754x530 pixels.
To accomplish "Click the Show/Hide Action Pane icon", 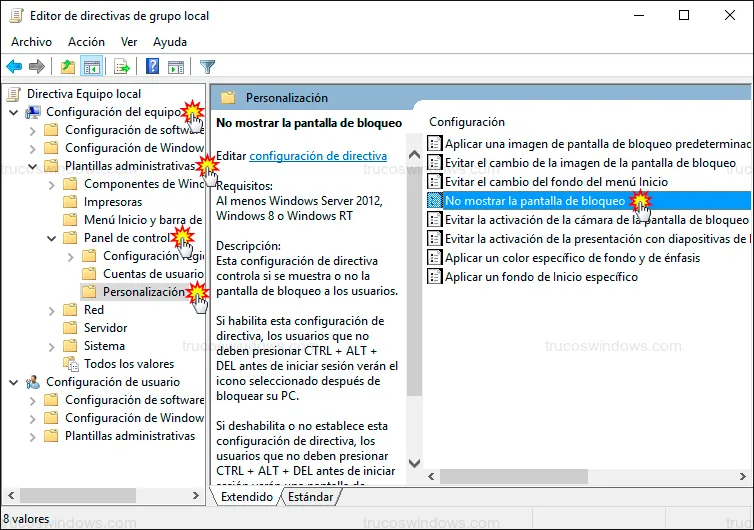I will (176, 67).
